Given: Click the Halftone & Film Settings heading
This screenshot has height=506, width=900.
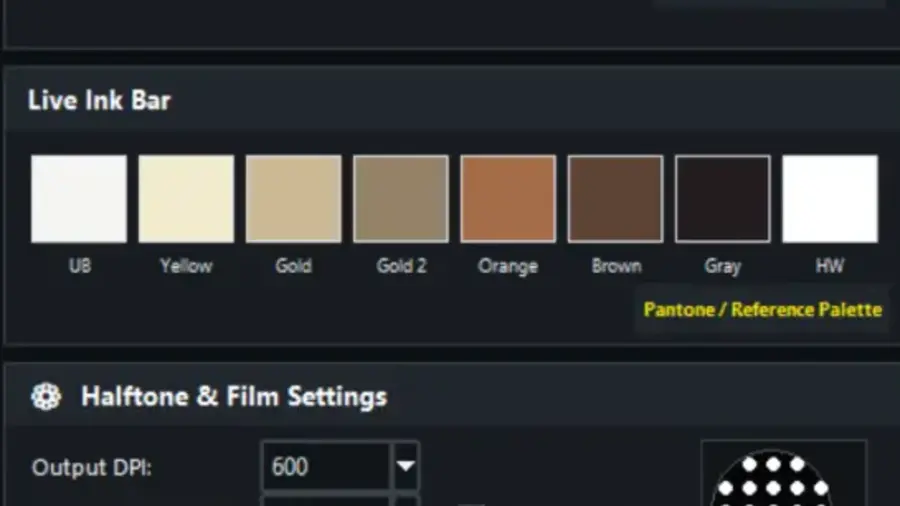Looking at the screenshot, I should click(x=234, y=396).
